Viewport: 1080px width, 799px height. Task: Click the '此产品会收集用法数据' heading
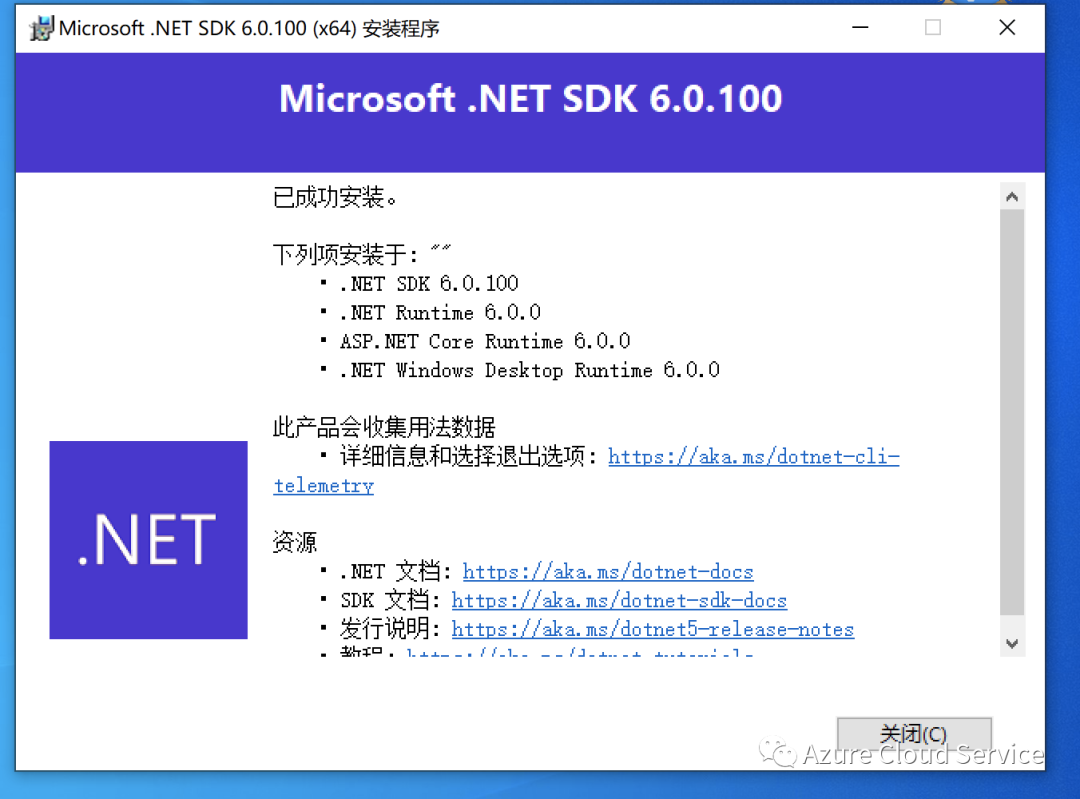tap(384, 427)
